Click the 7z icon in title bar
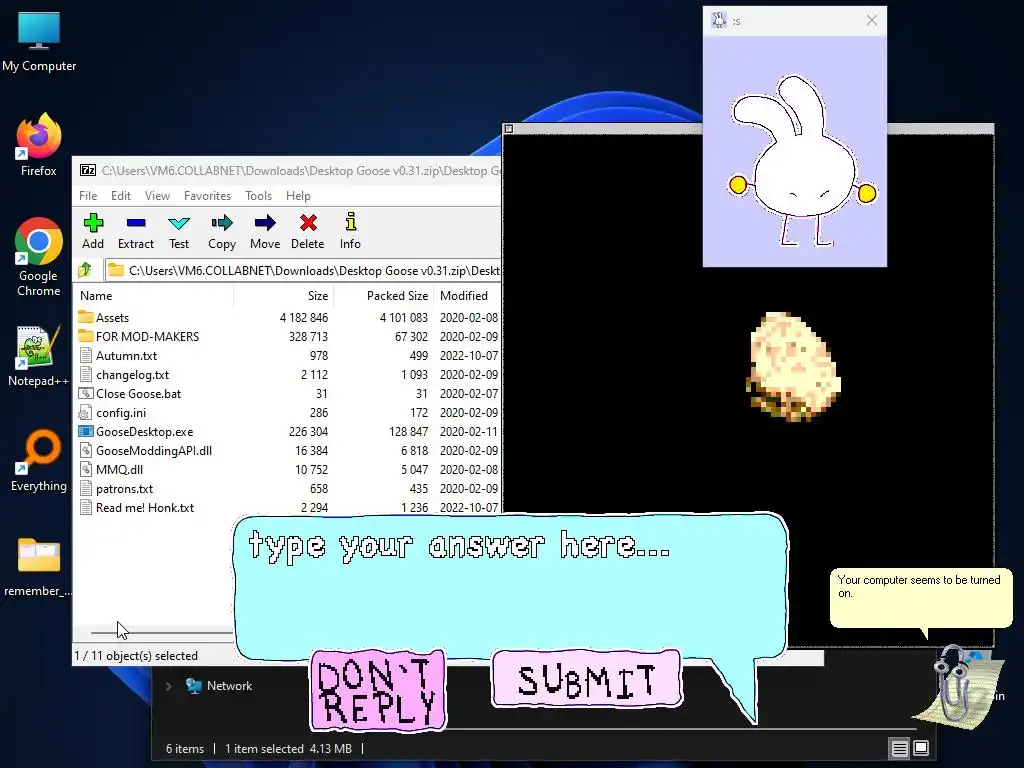The width and height of the screenshot is (1024, 768). coord(88,170)
